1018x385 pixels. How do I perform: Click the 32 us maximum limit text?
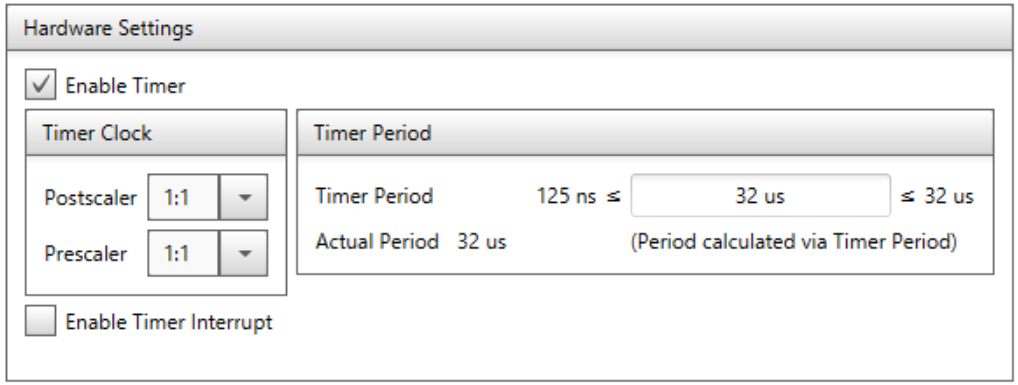[x=949, y=196]
